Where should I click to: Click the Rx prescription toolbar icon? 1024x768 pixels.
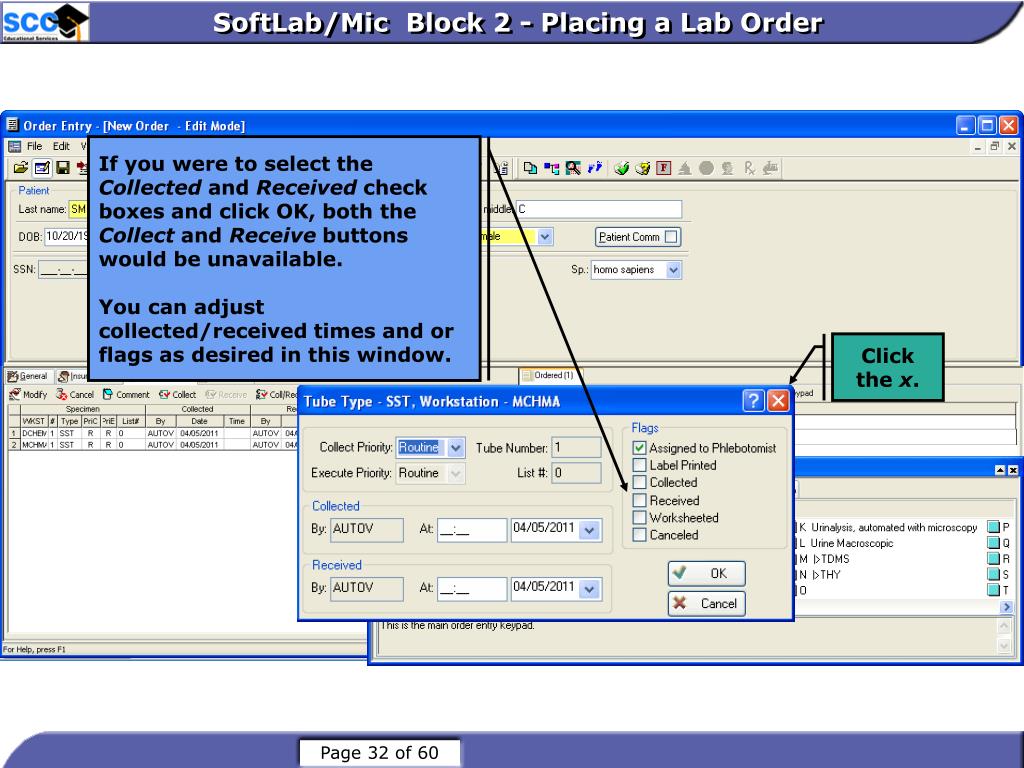pyautogui.click(x=749, y=168)
